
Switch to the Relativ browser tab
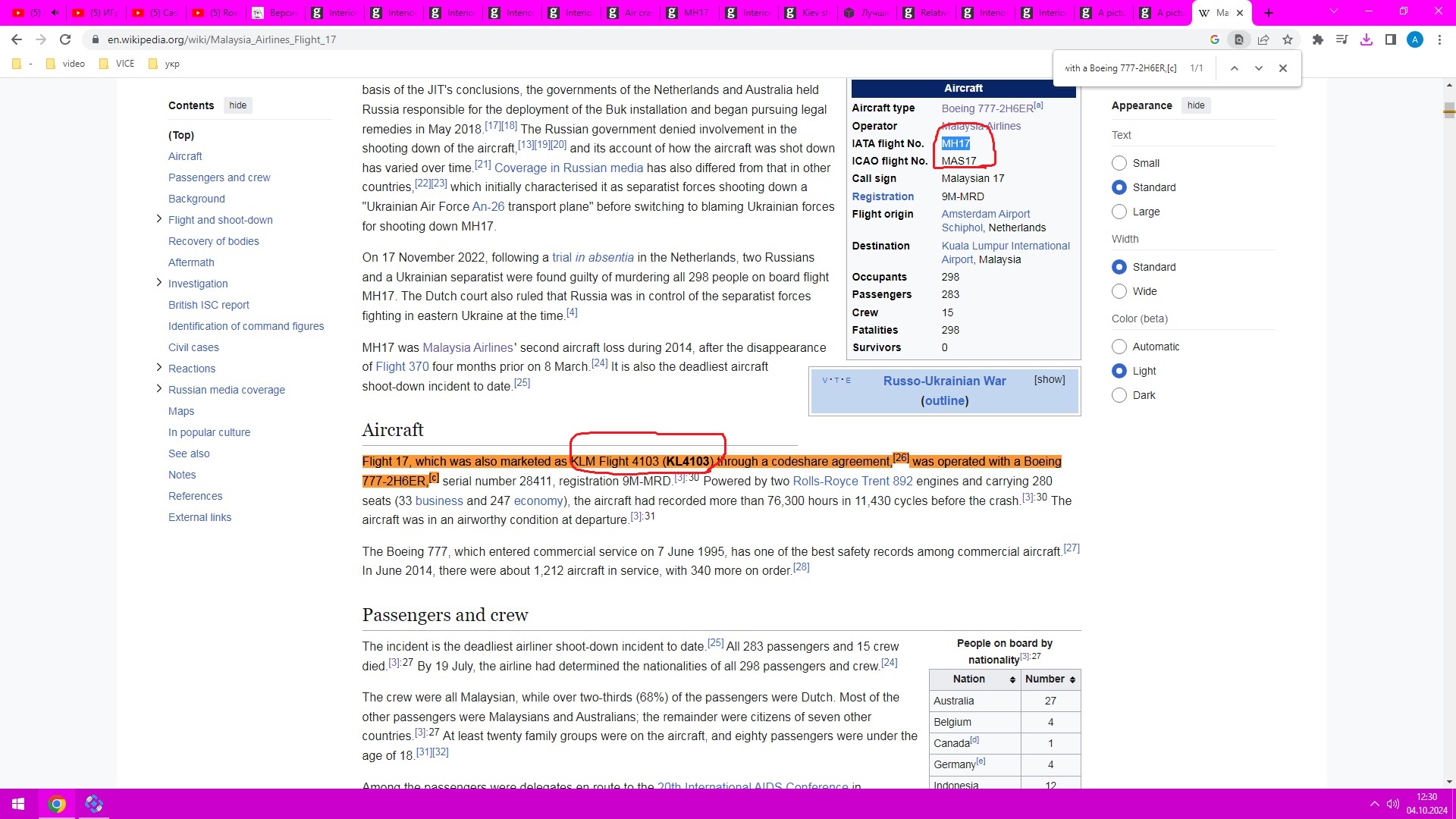tap(927, 13)
